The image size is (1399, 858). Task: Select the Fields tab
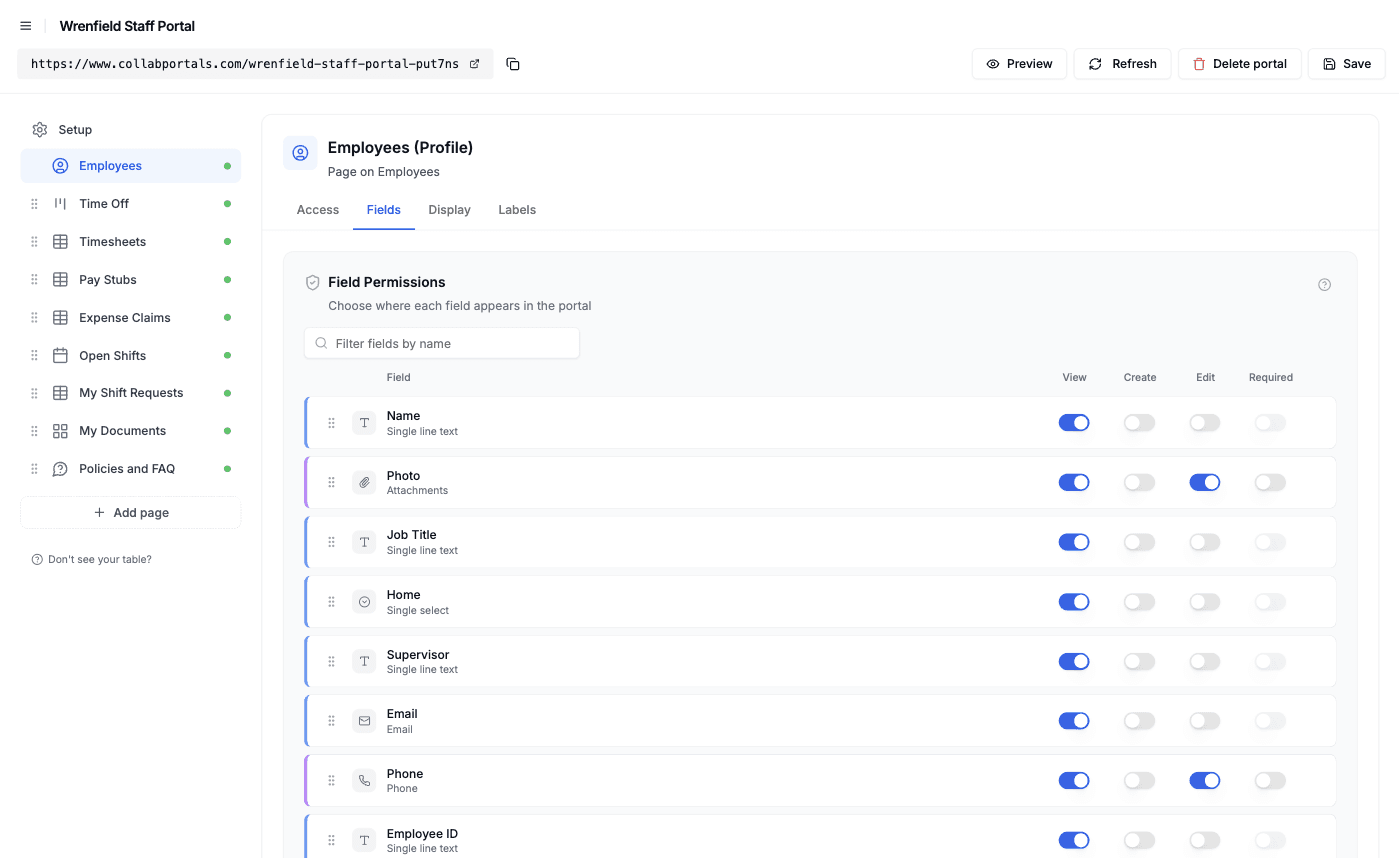point(384,210)
